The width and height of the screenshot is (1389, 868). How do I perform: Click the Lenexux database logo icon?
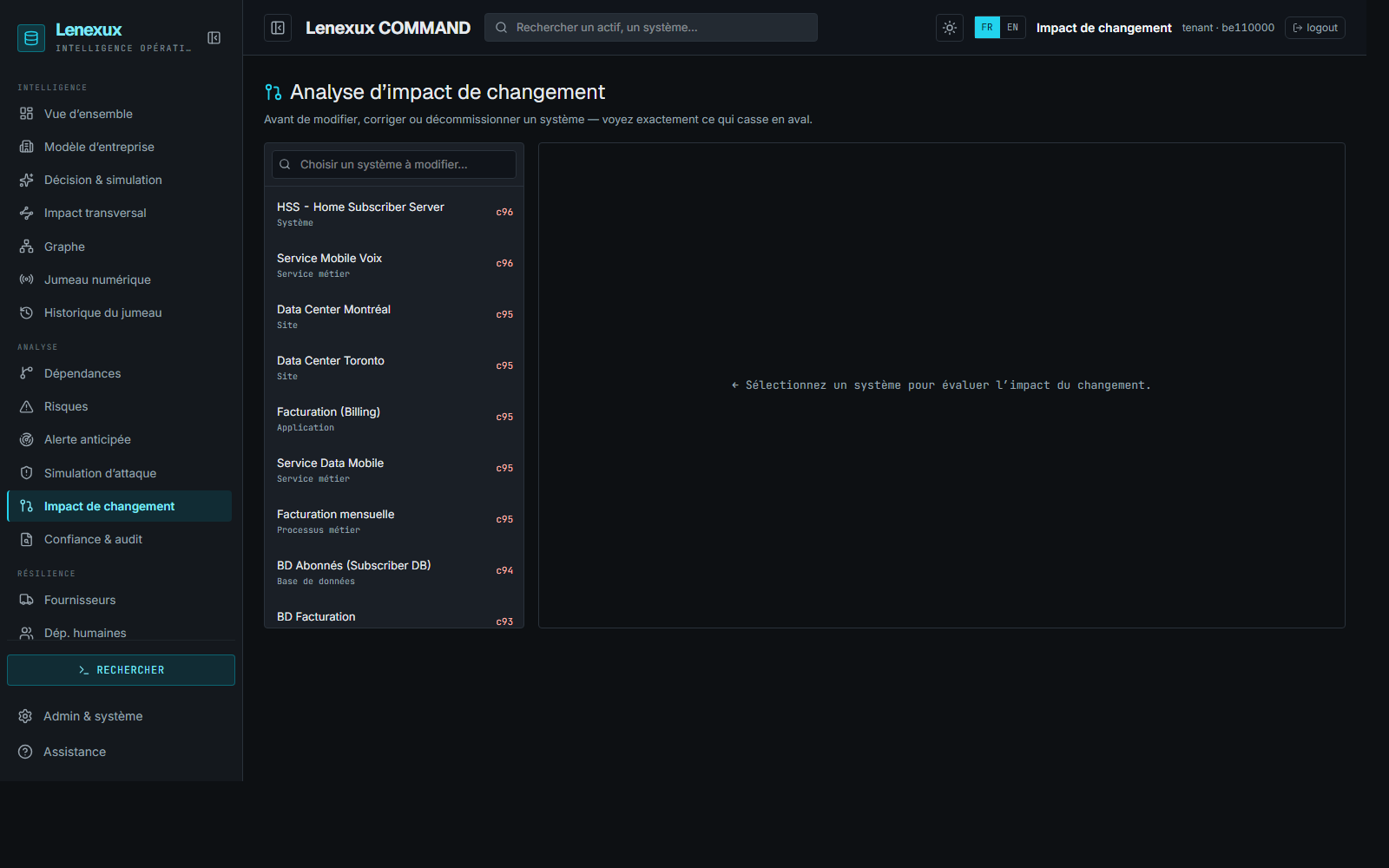pos(31,38)
